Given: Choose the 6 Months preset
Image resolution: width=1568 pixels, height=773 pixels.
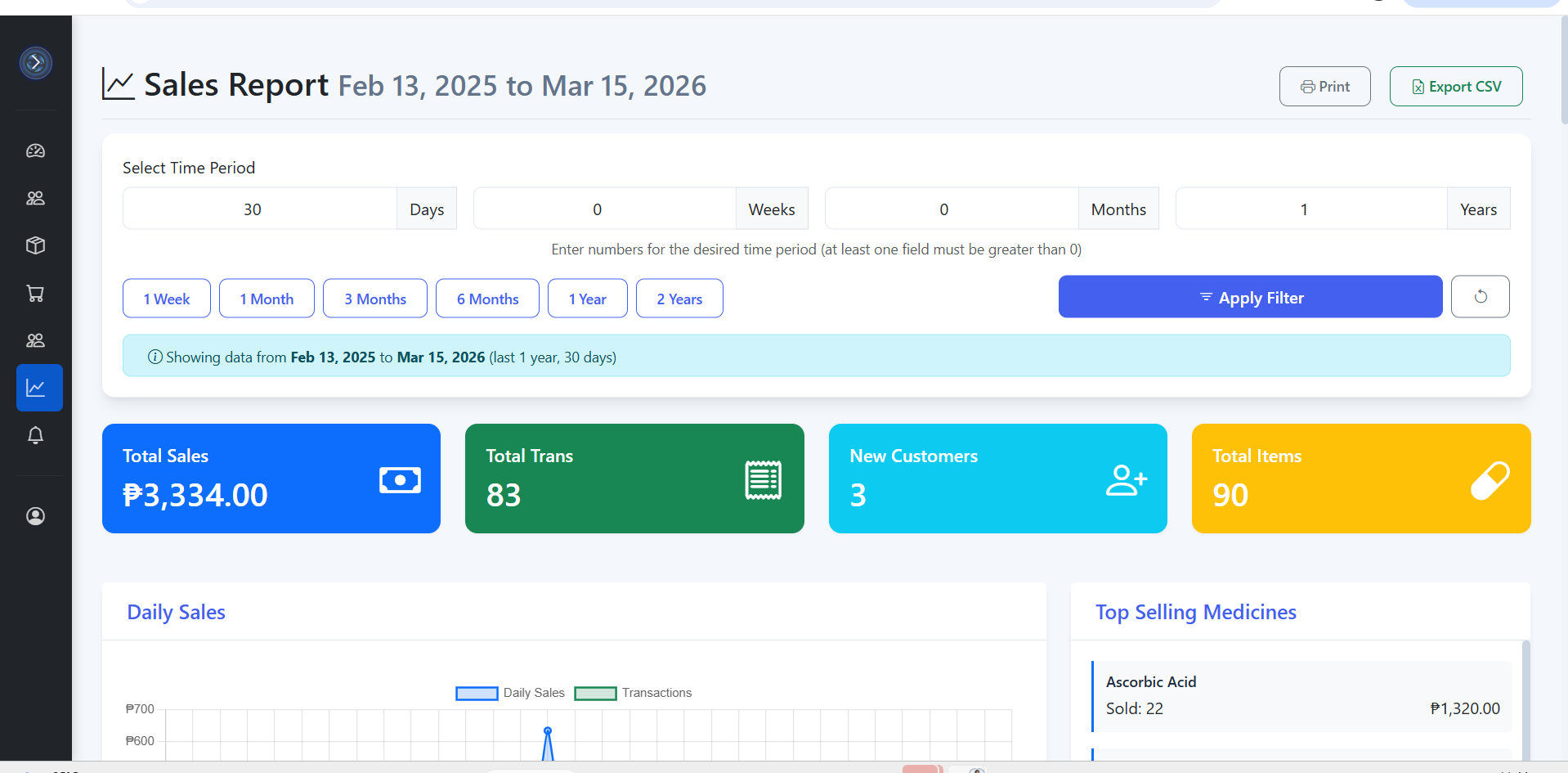Looking at the screenshot, I should tap(487, 299).
